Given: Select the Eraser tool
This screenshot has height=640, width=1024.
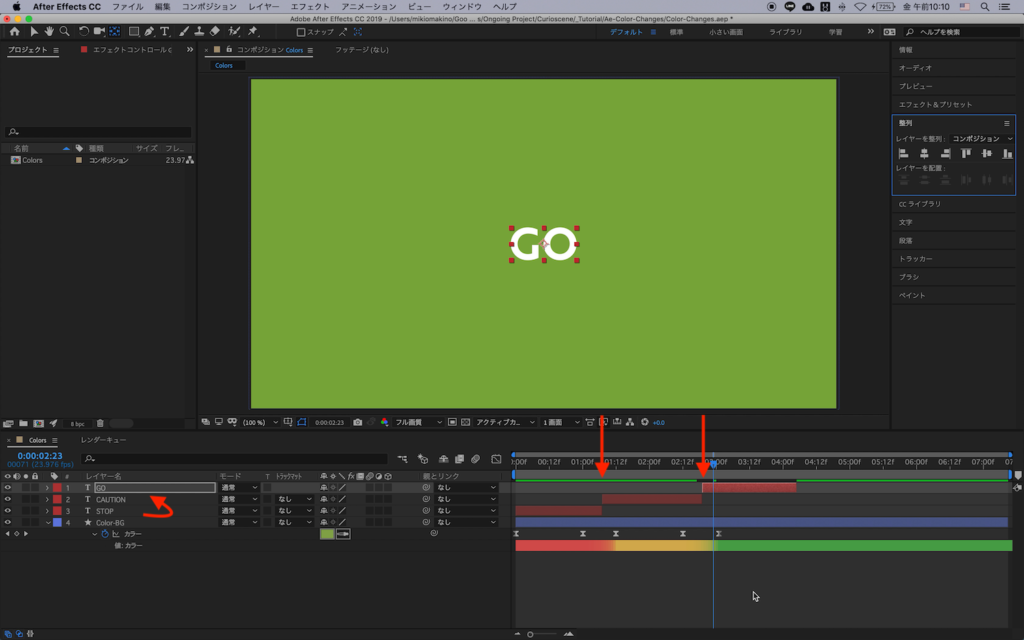Looking at the screenshot, I should [214, 32].
